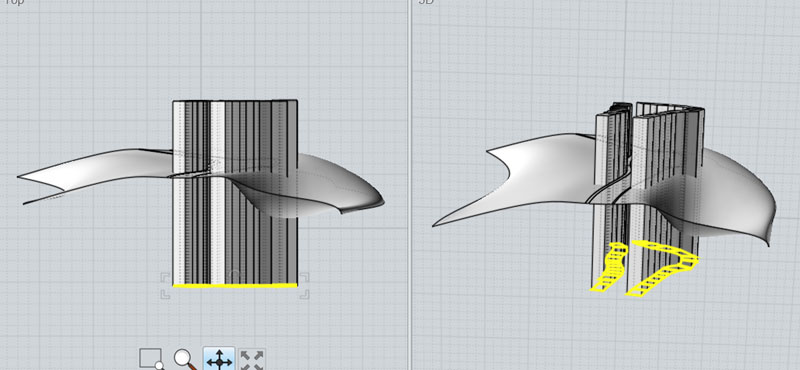Click the top-right selection bracket handle
The image size is (800, 370).
(304, 277)
